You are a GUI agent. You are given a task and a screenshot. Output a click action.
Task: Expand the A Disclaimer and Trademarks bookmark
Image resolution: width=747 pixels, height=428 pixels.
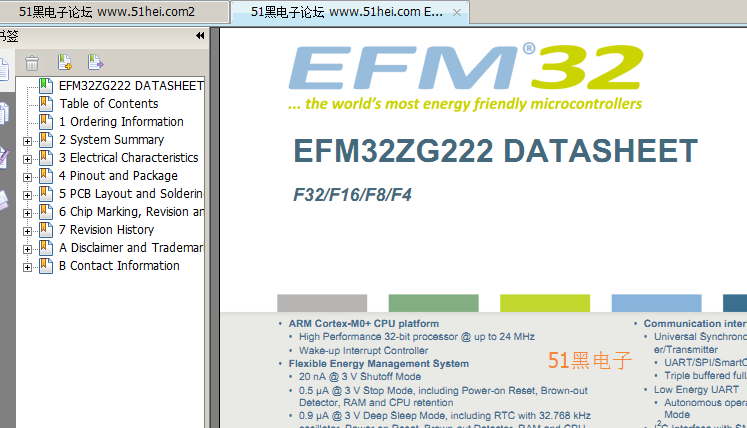(x=28, y=249)
